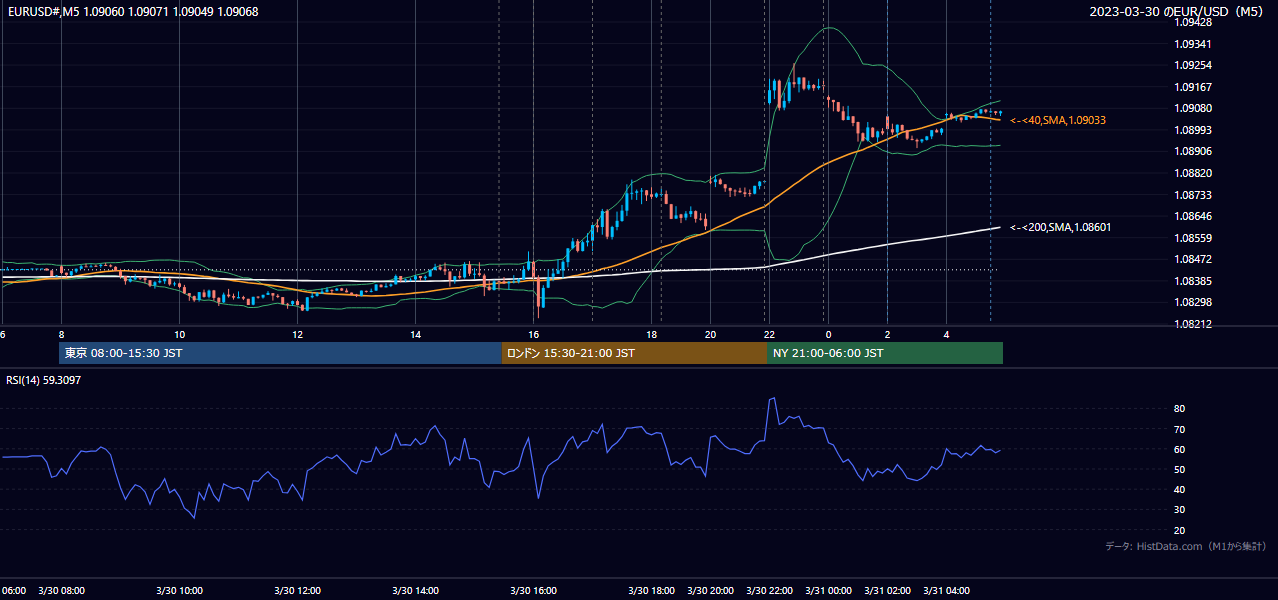Screen dimensions: 1278x600
Task: Click the price scale value 1.08298
Action: click(1193, 302)
